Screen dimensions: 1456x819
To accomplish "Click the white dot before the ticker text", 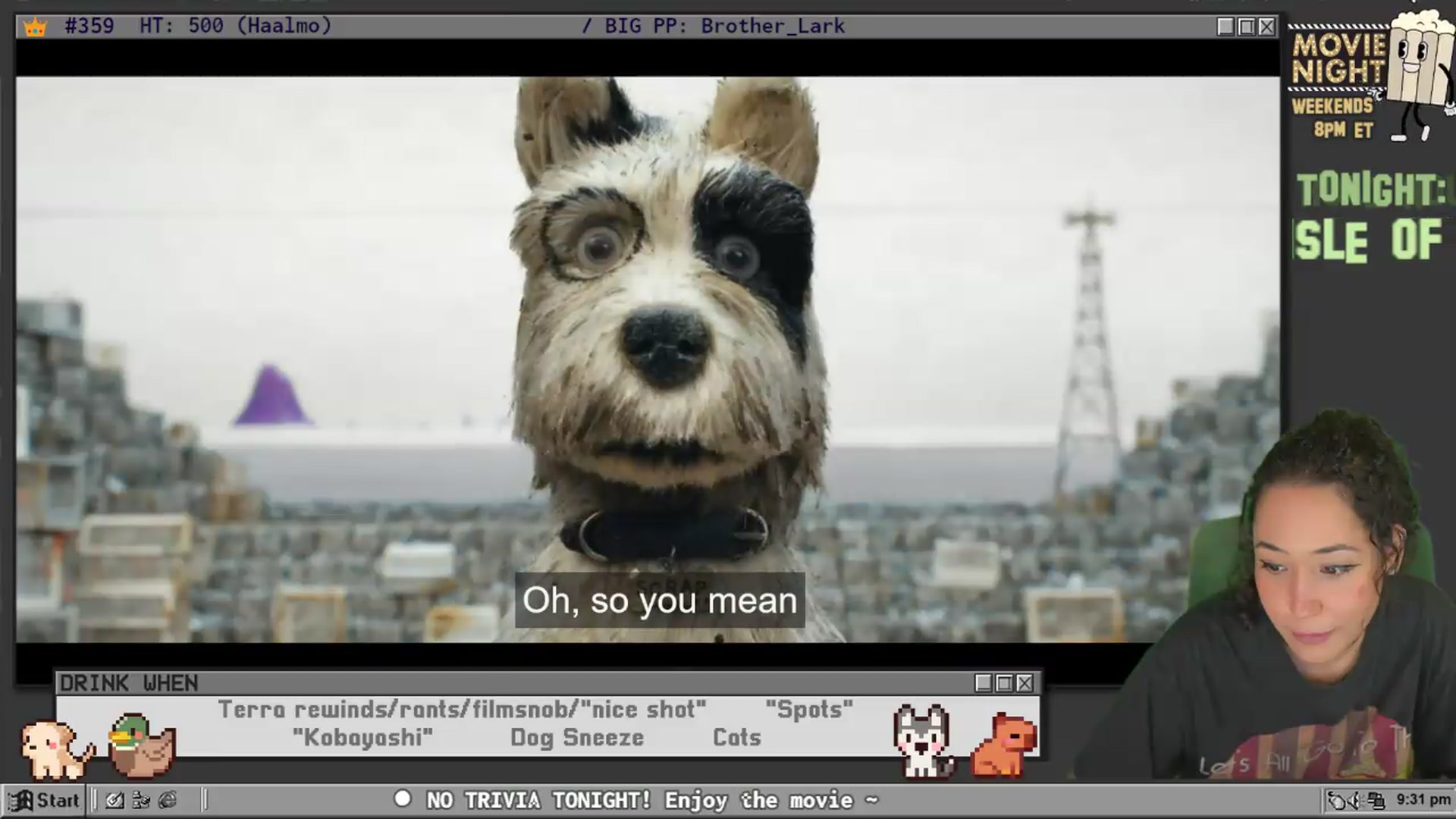I will click(403, 799).
